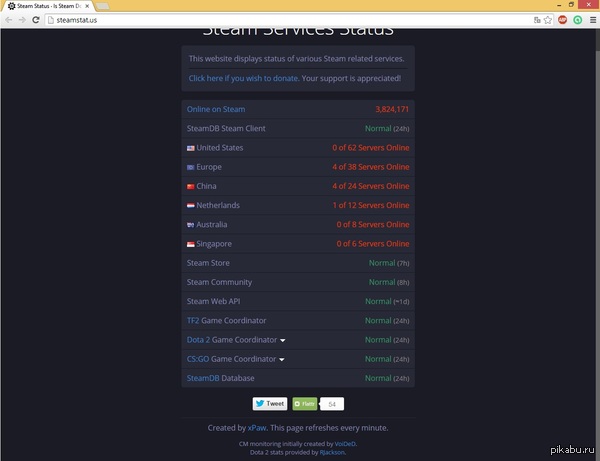Open the TF2 link

tap(193, 321)
